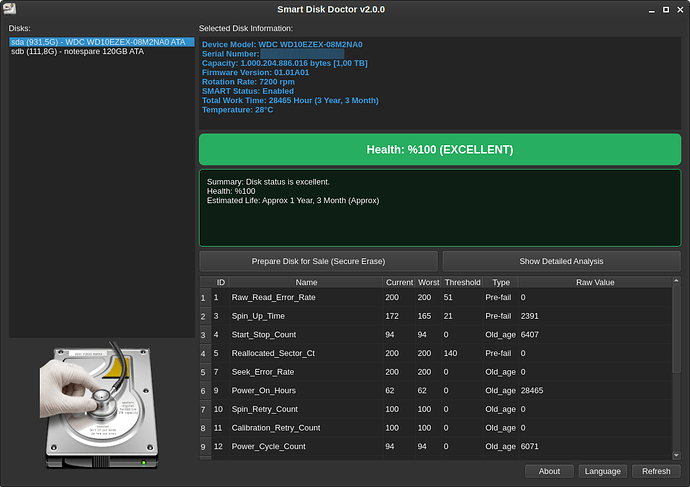The width and height of the screenshot is (690, 487).
Task: Sort table by Name column header
Action: (x=306, y=283)
